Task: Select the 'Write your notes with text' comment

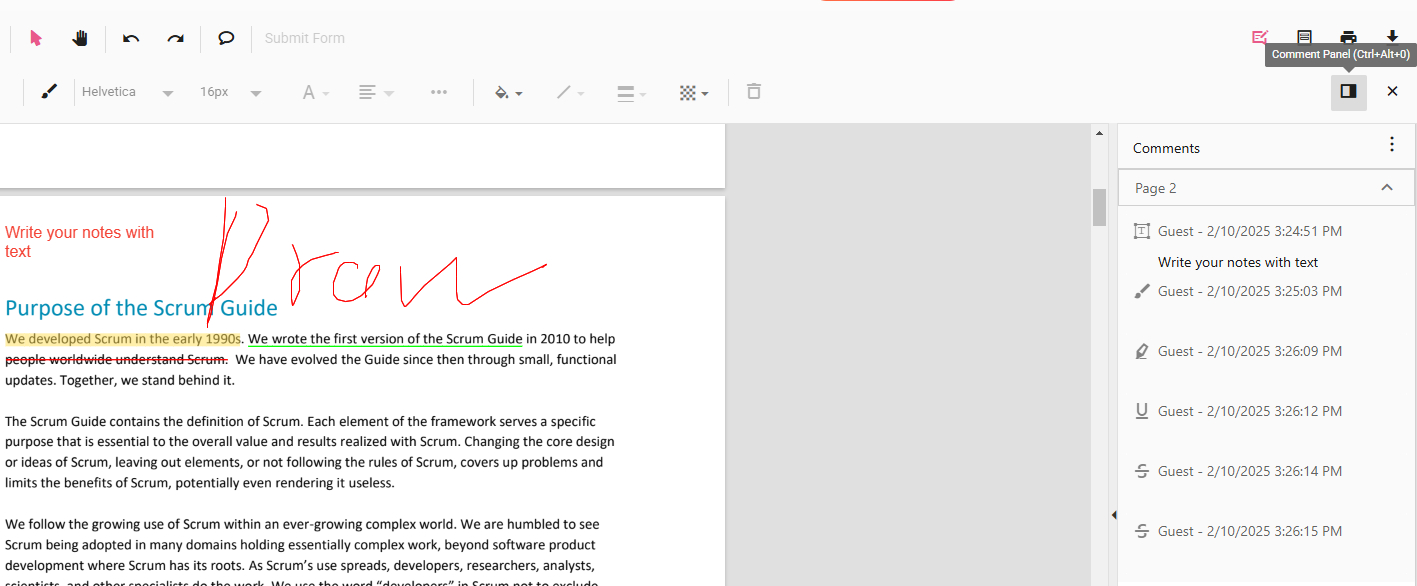Action: pyautogui.click(x=1238, y=262)
